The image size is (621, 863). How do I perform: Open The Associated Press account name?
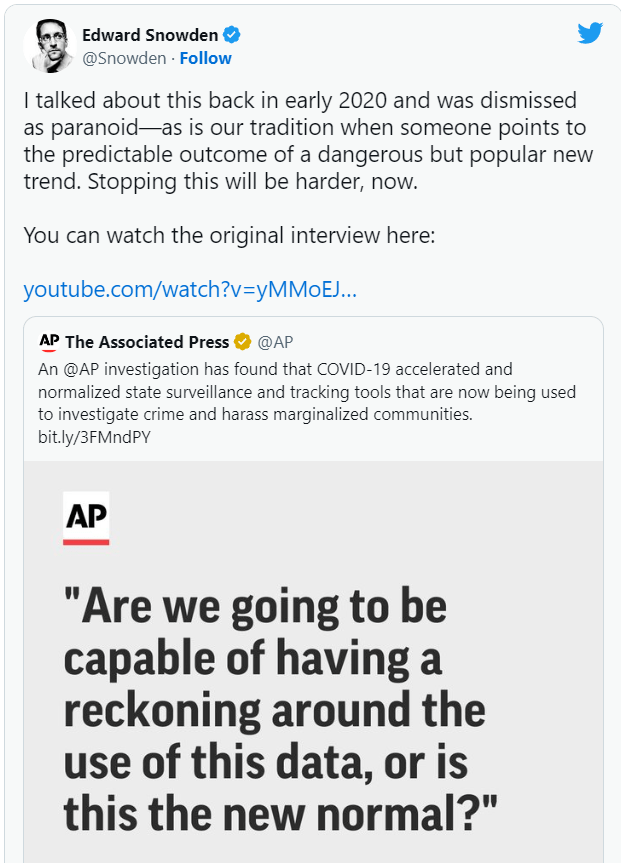(147, 342)
